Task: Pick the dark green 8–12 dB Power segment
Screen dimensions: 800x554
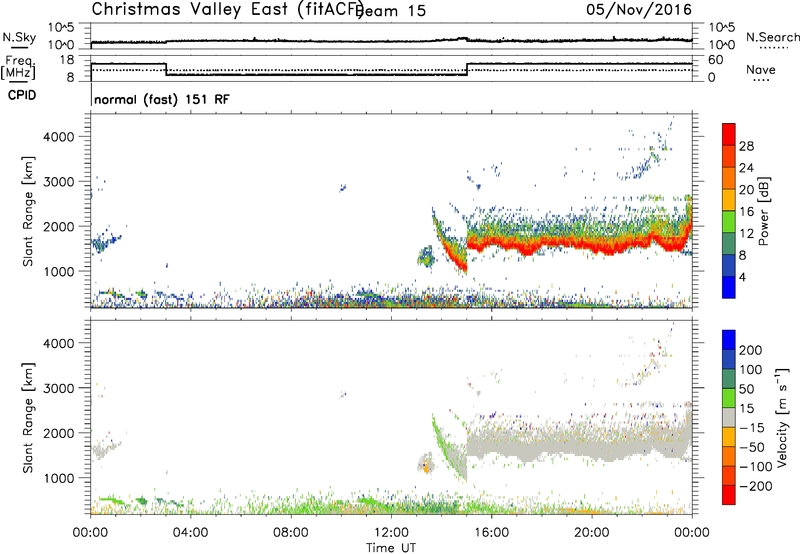Action: pos(729,243)
